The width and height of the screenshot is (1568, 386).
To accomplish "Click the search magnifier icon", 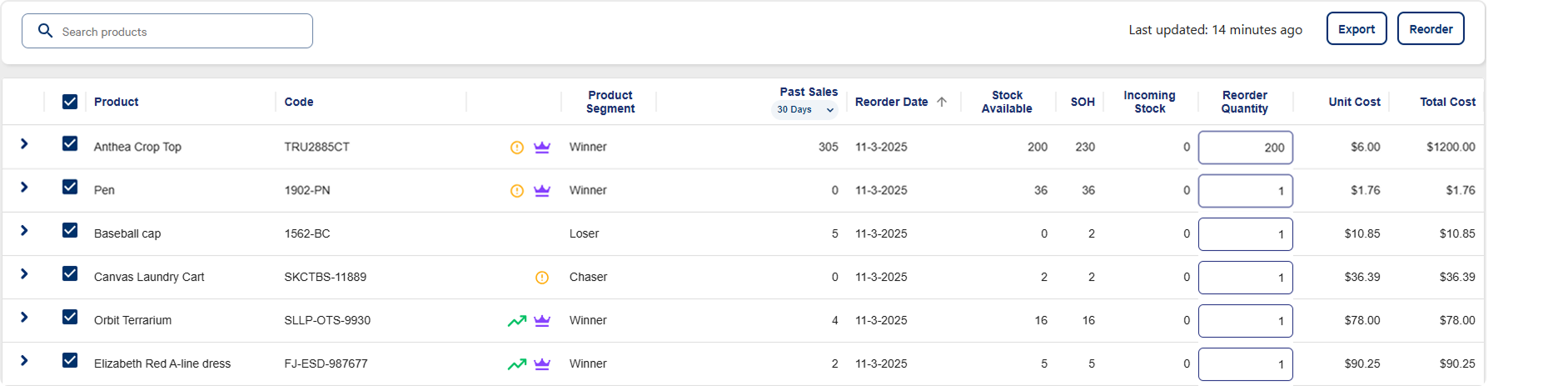I will click(46, 31).
